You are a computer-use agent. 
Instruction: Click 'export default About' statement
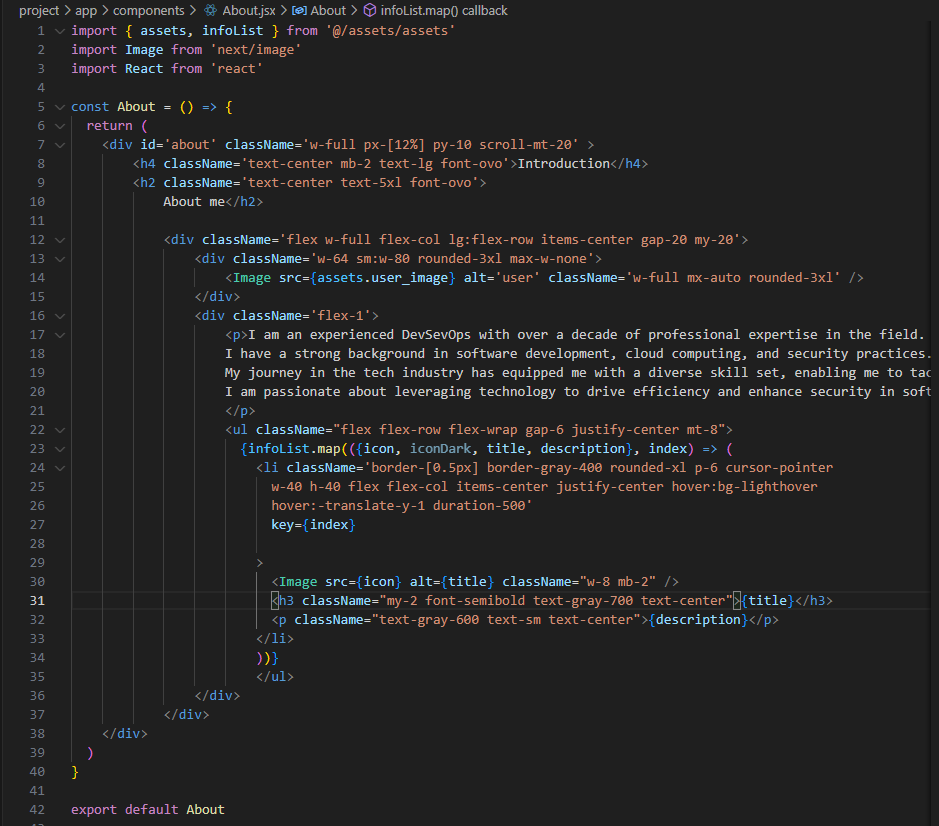coord(148,810)
